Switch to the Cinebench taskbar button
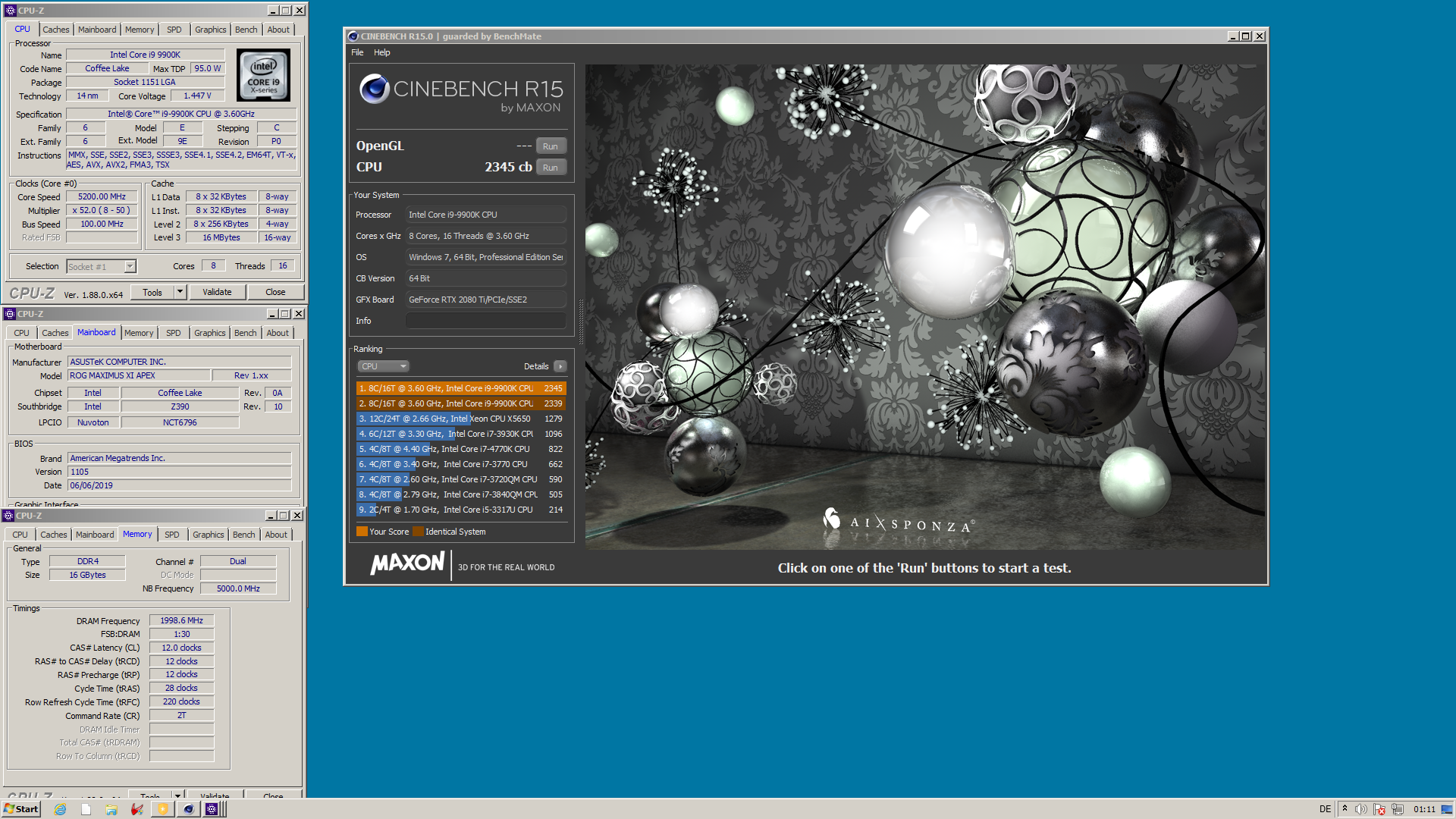The height and width of the screenshot is (819, 1456). (x=188, y=809)
